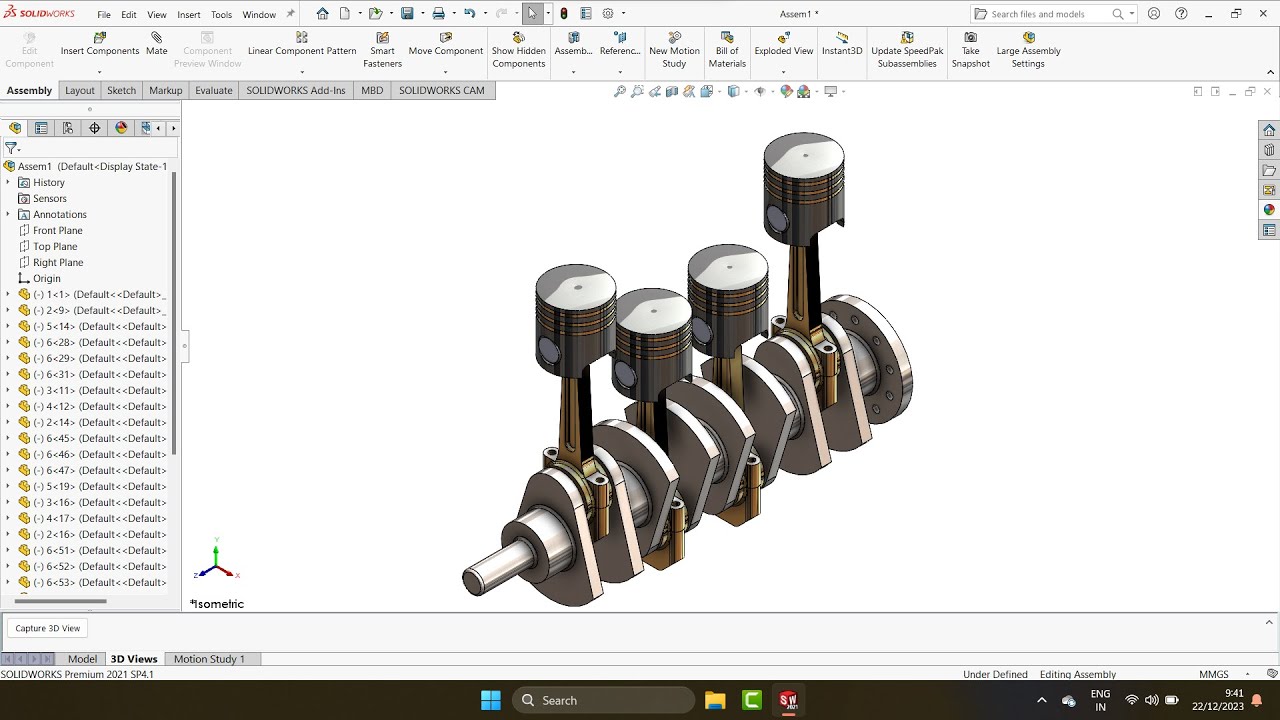
Task: Click Update SpeedPak Subassemblies
Action: [x=907, y=50]
